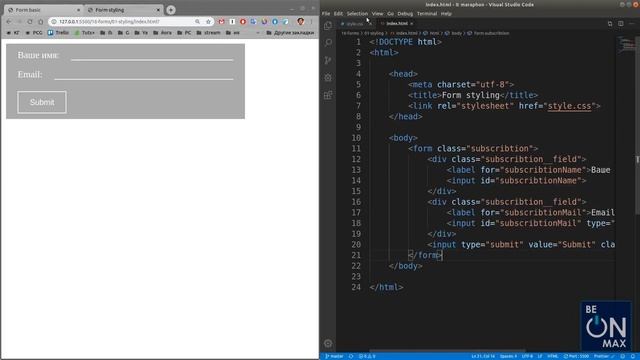
Task: Open the PC bookmarks folder
Action: (x=184, y=33)
